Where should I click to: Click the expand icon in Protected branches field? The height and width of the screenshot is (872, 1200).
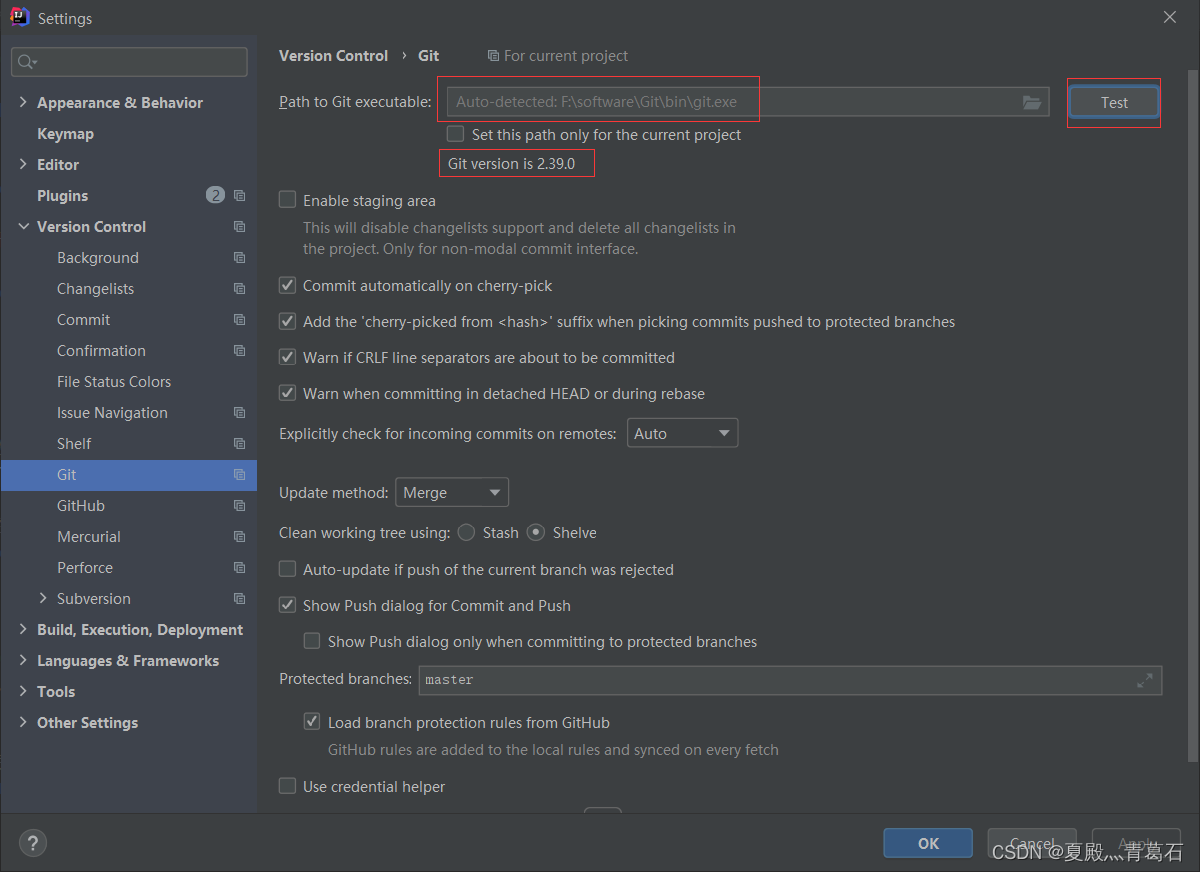(x=1145, y=680)
